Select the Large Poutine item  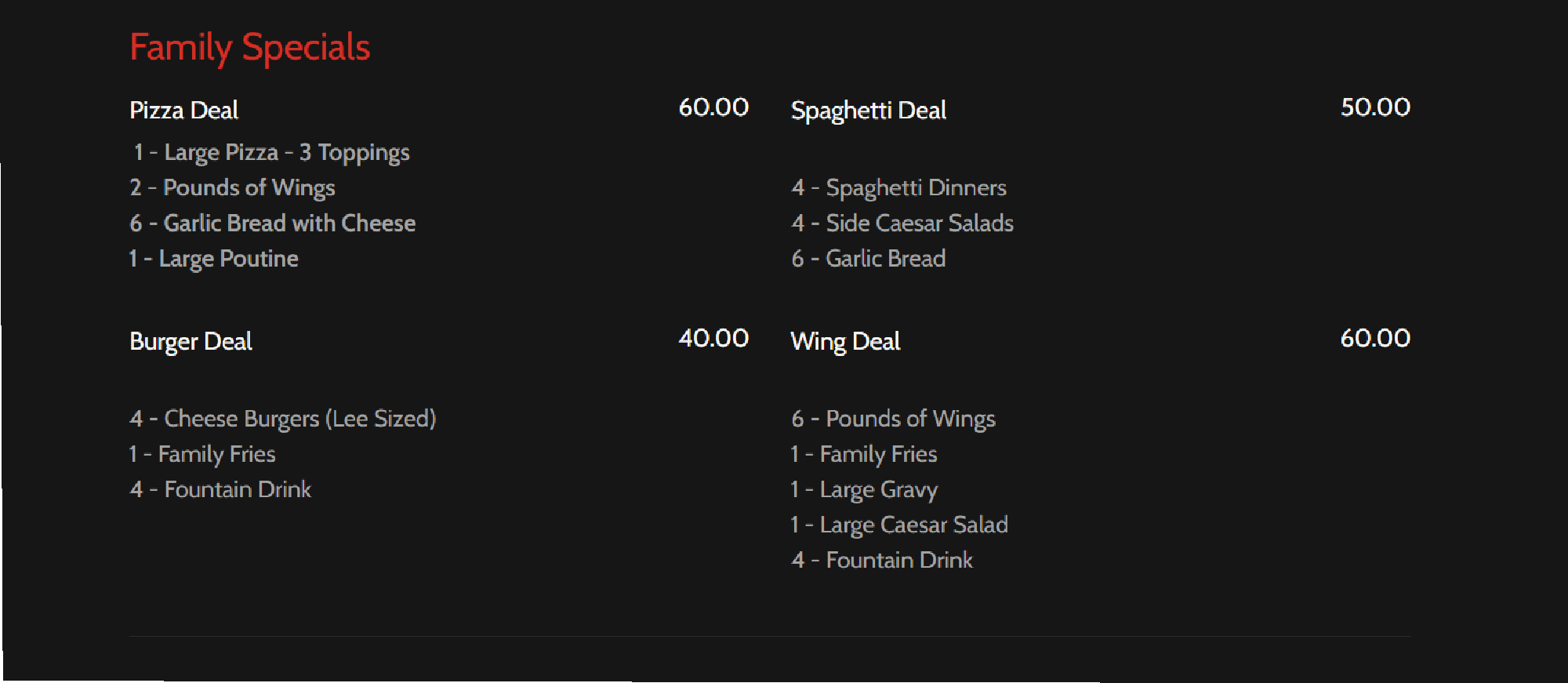click(213, 259)
